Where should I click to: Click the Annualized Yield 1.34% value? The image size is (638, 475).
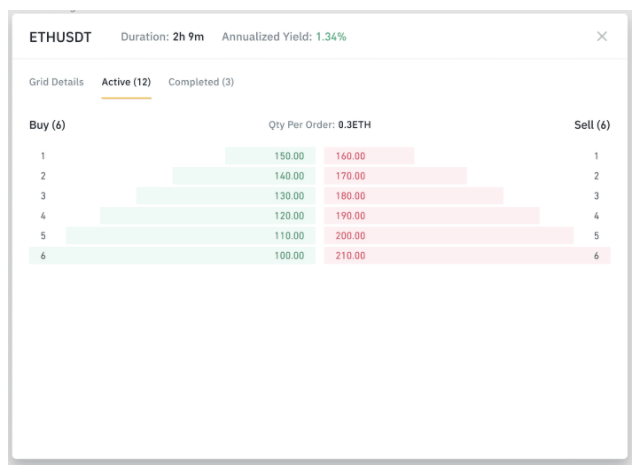click(x=331, y=37)
